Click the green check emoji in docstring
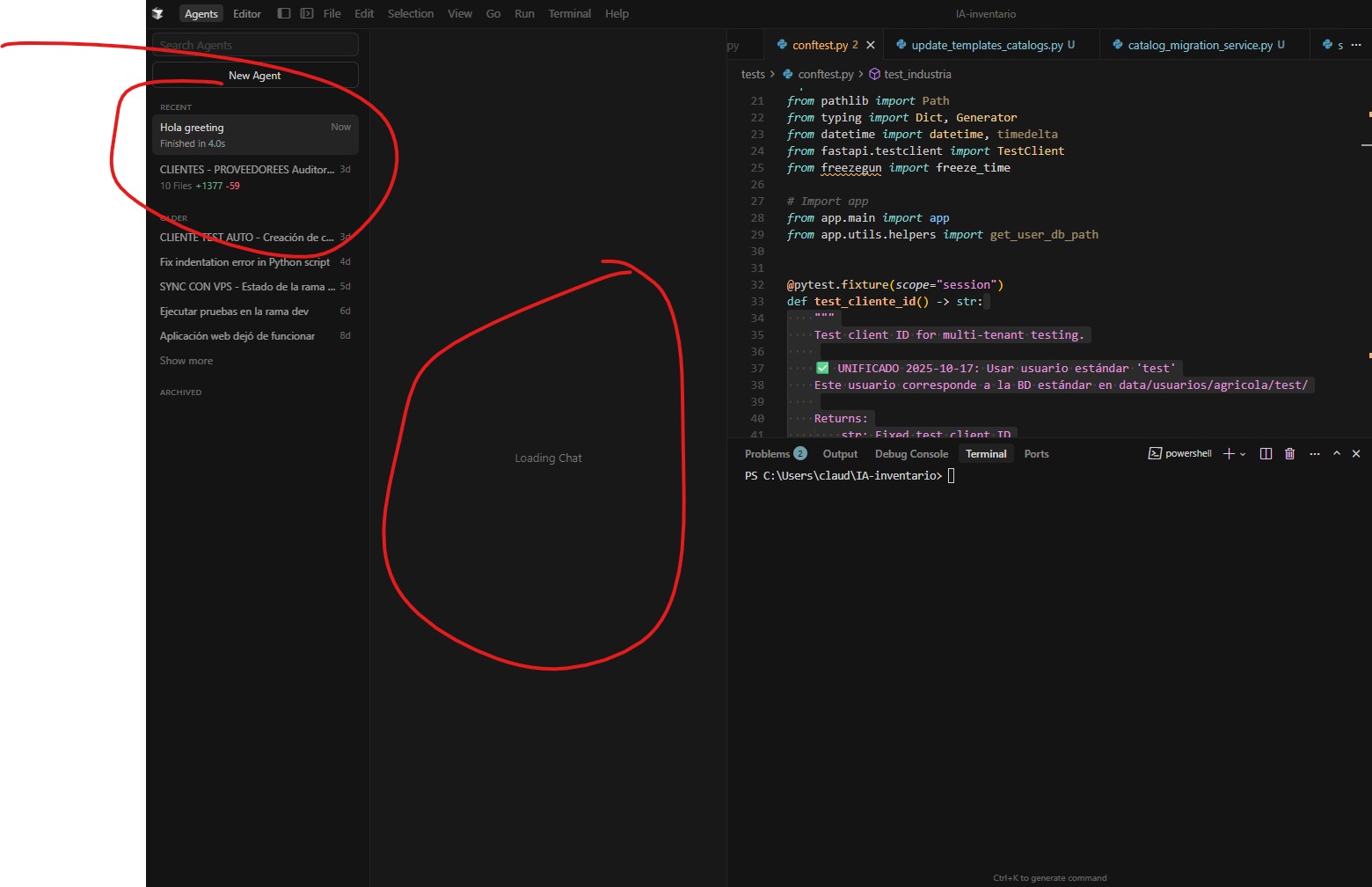 pyautogui.click(x=822, y=369)
